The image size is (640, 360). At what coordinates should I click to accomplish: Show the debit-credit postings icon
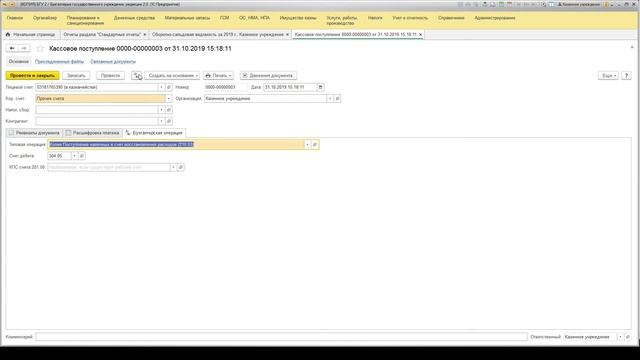click(x=137, y=76)
